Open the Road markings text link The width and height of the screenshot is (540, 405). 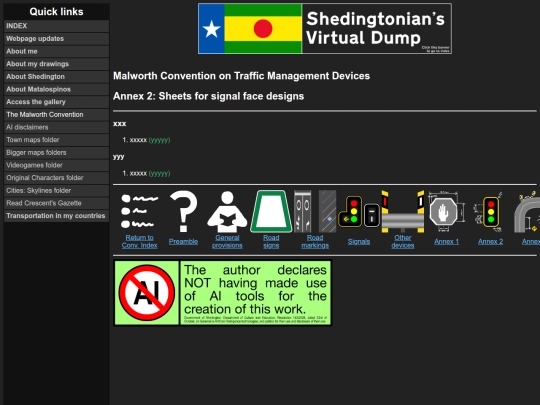click(x=315, y=241)
